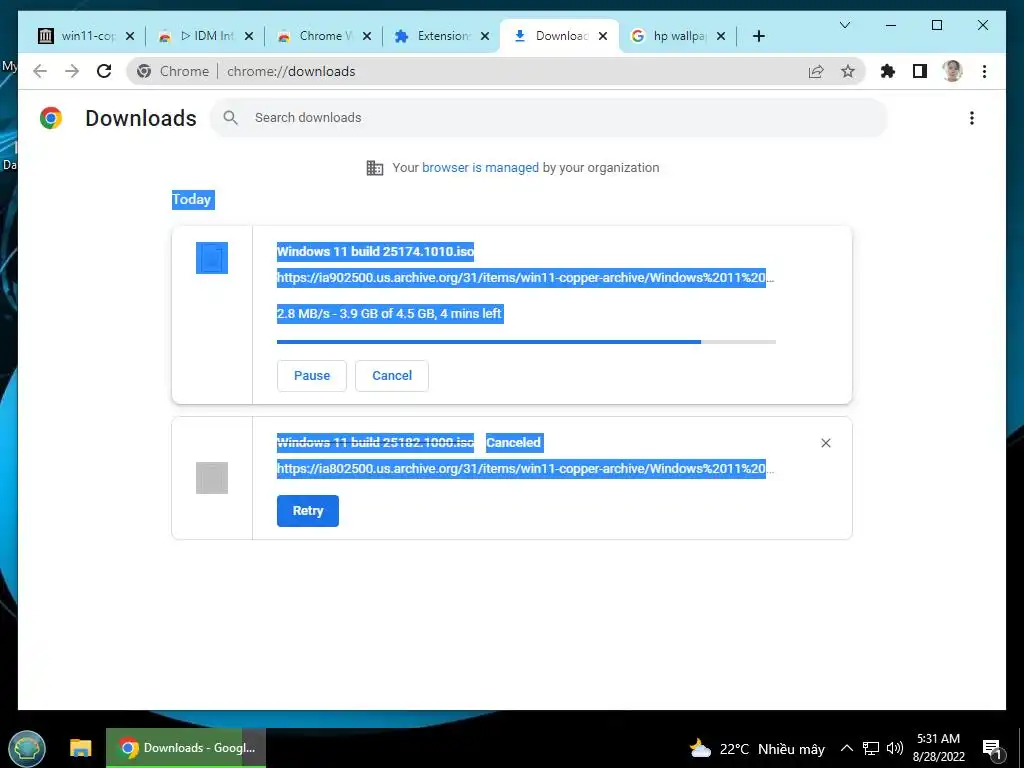
Task: Focus the Search downloads field
Action: pyautogui.click(x=549, y=118)
